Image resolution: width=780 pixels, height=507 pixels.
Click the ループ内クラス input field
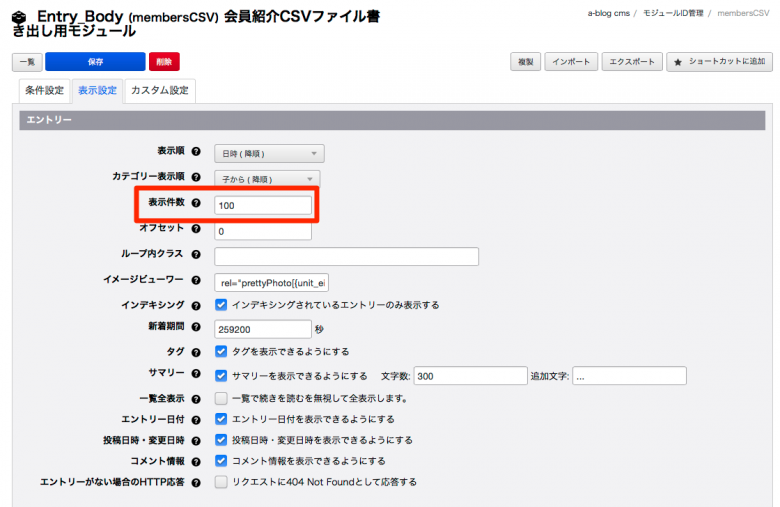pyautogui.click(x=346, y=257)
